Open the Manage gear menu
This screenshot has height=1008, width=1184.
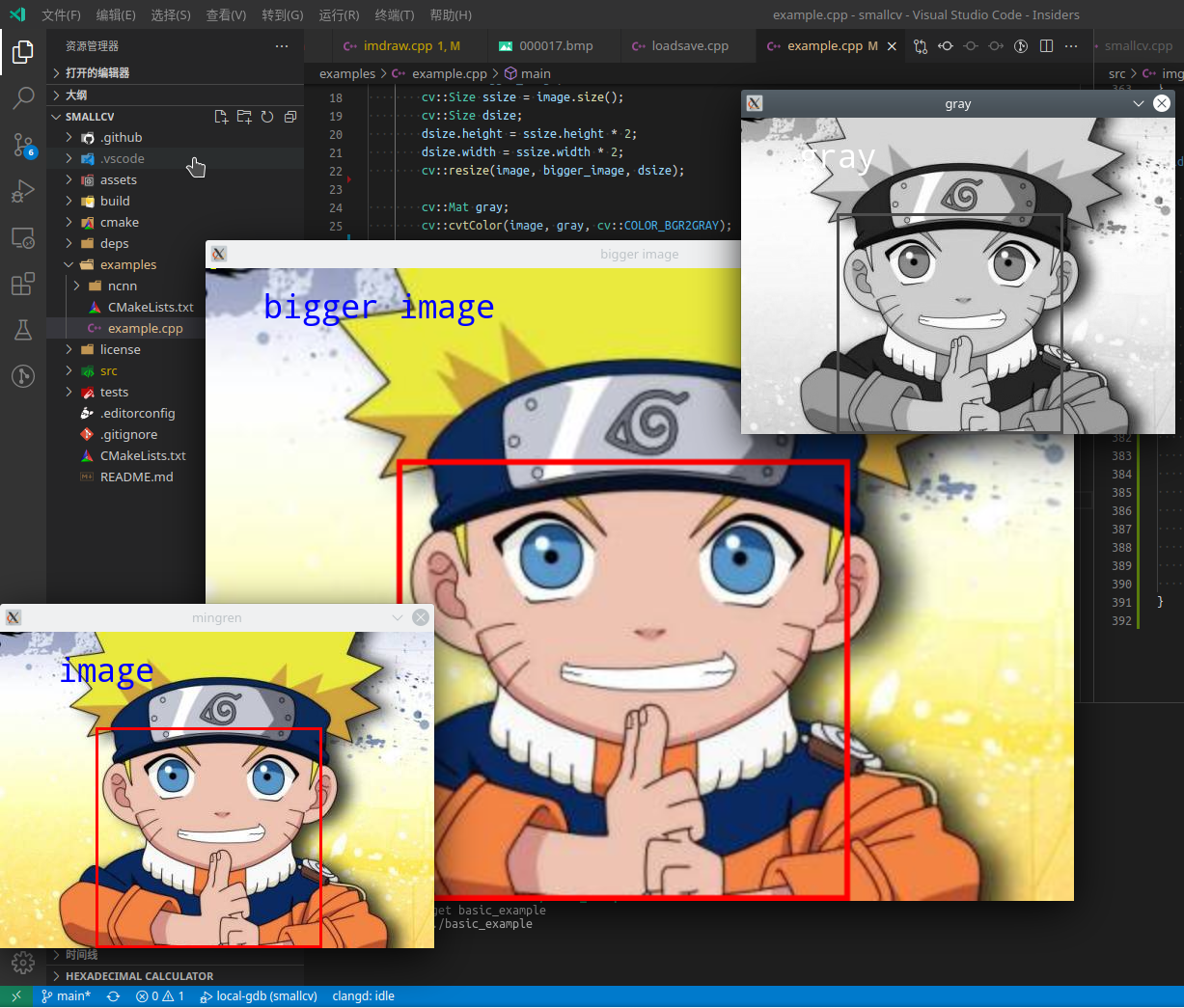click(23, 963)
